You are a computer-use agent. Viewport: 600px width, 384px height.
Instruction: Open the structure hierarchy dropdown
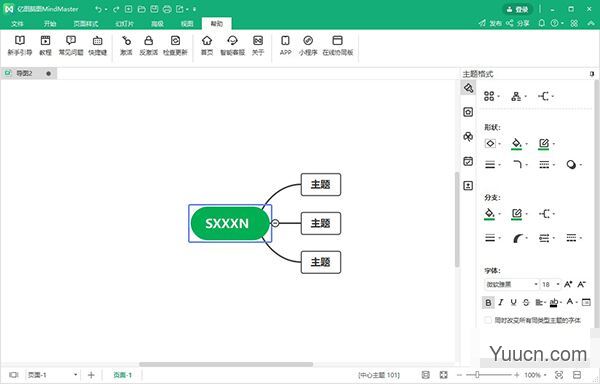coord(518,96)
